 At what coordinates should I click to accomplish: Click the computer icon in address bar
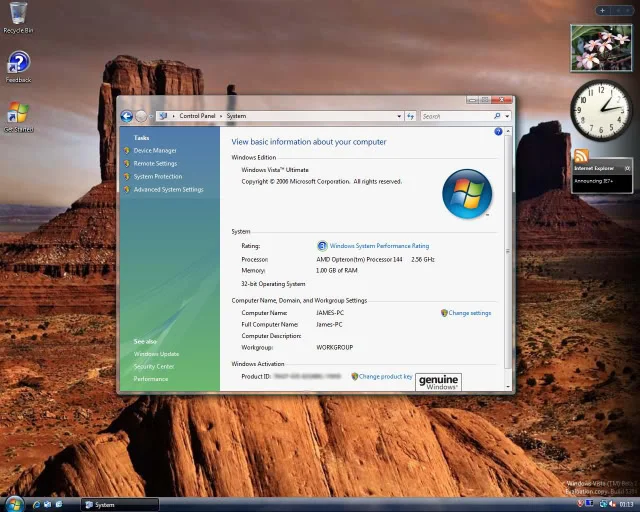pyautogui.click(x=163, y=116)
